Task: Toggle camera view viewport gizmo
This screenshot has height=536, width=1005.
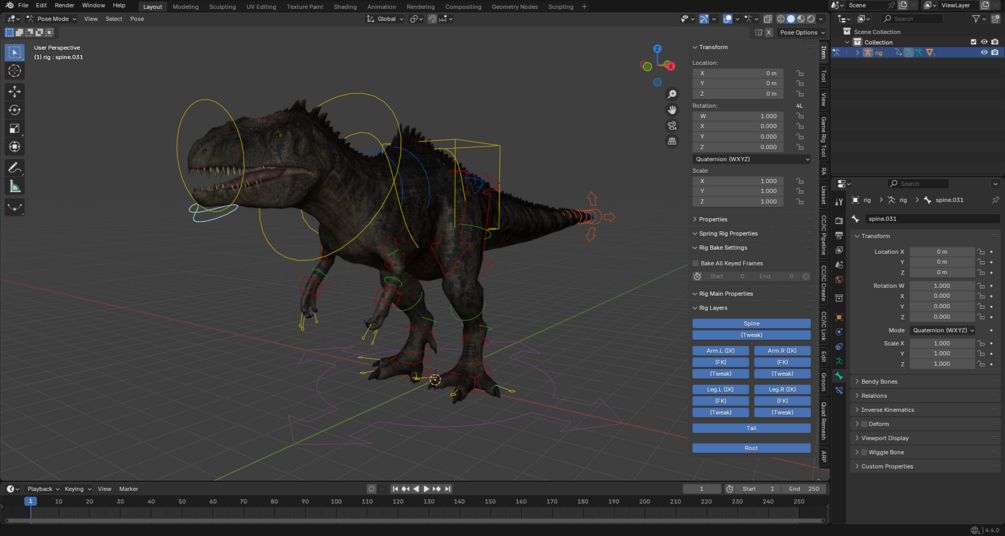Action: pos(672,125)
